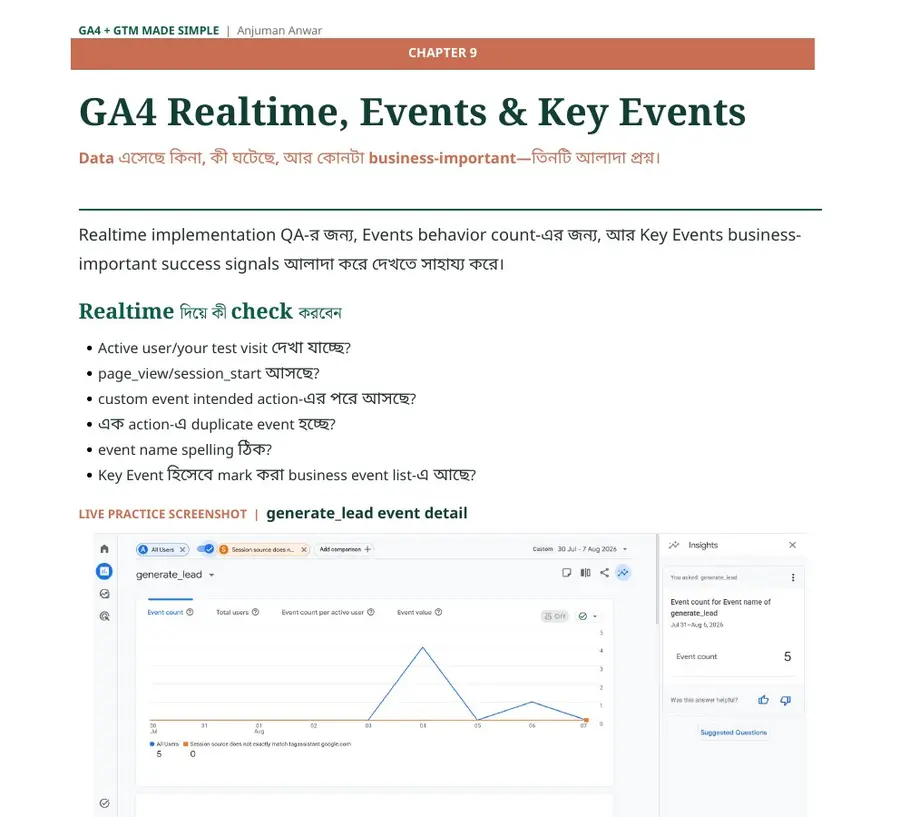Open the Explore icon in sidebar
This screenshot has width=900, height=817.
104,594
